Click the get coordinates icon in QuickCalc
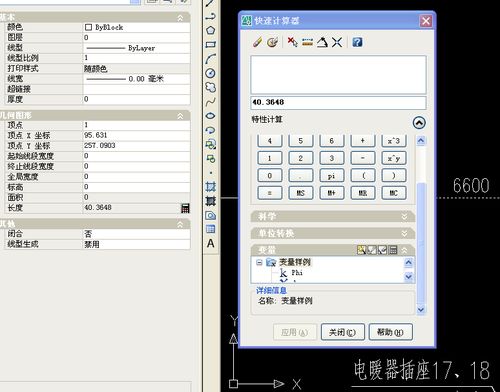Image resolution: width=500 pixels, height=392 pixels. [292, 42]
